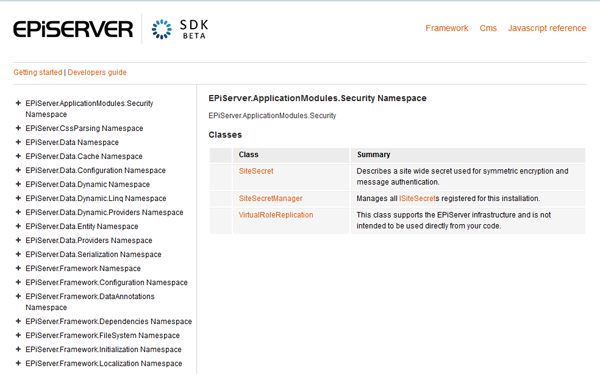Follow the ISiteSecret link in summary
600x374 pixels.
tap(417, 198)
